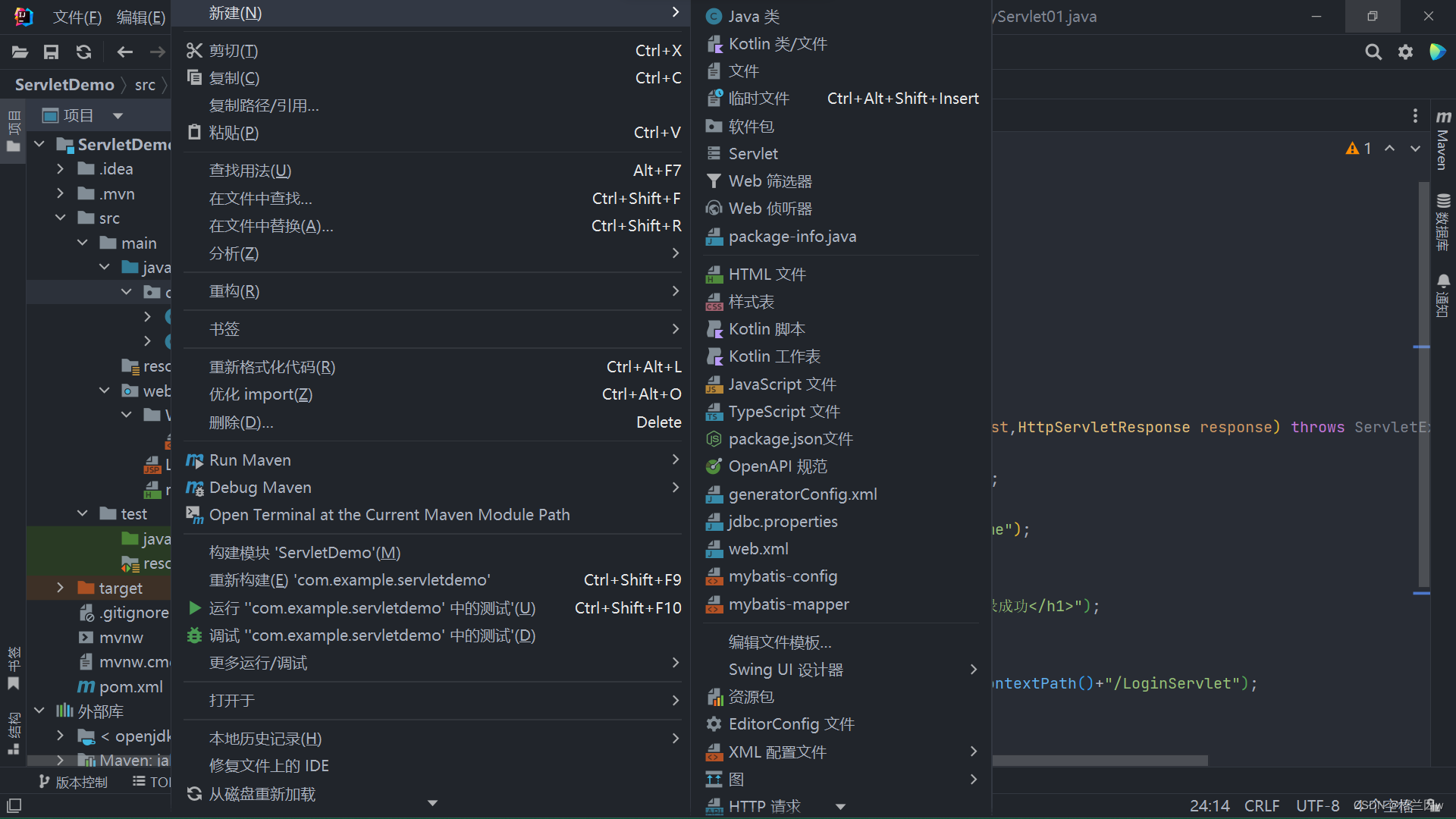Click the 24:14 cursor position in status bar
This screenshot has width=1456, height=819.
[1210, 806]
